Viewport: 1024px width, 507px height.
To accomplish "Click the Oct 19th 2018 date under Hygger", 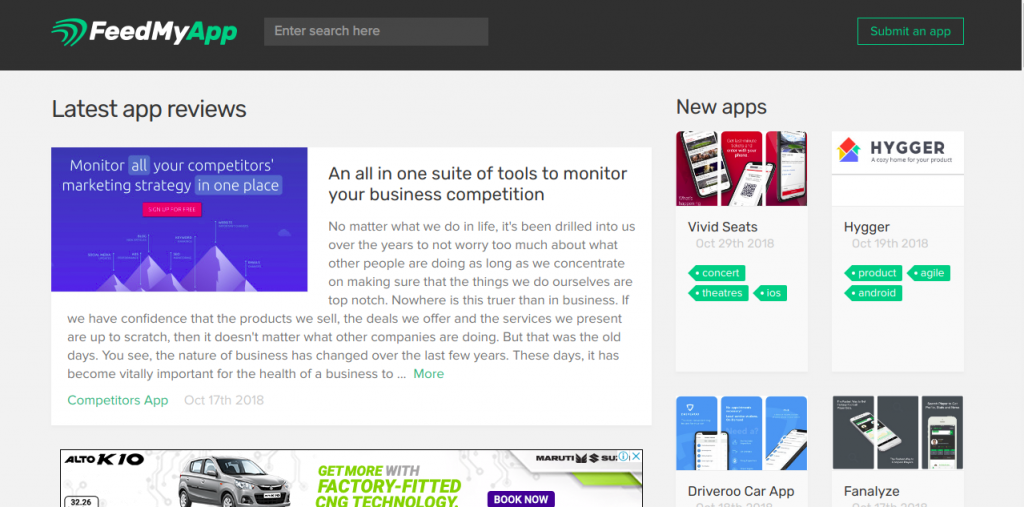I will point(889,244).
